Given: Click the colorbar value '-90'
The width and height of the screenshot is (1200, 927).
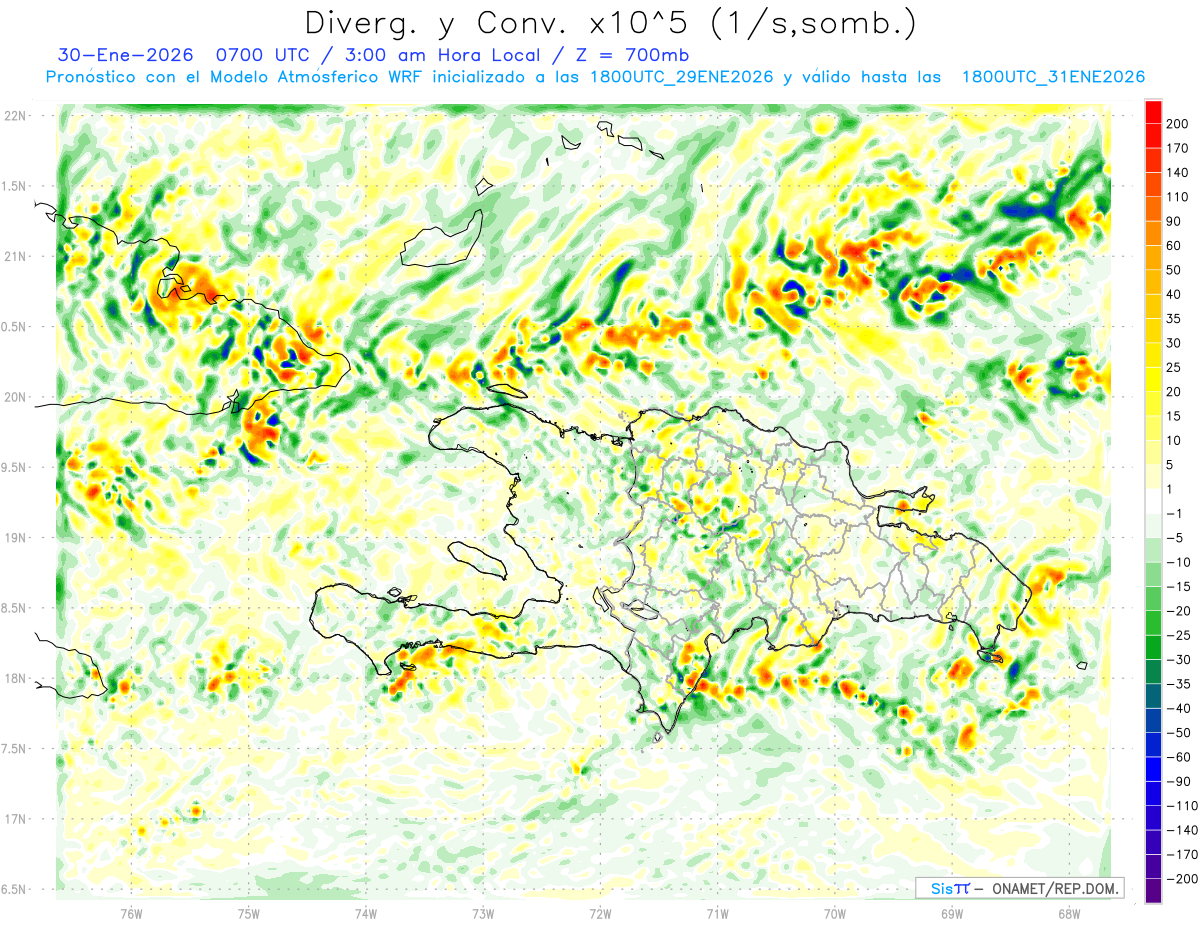Looking at the screenshot, I should click(x=1179, y=782).
